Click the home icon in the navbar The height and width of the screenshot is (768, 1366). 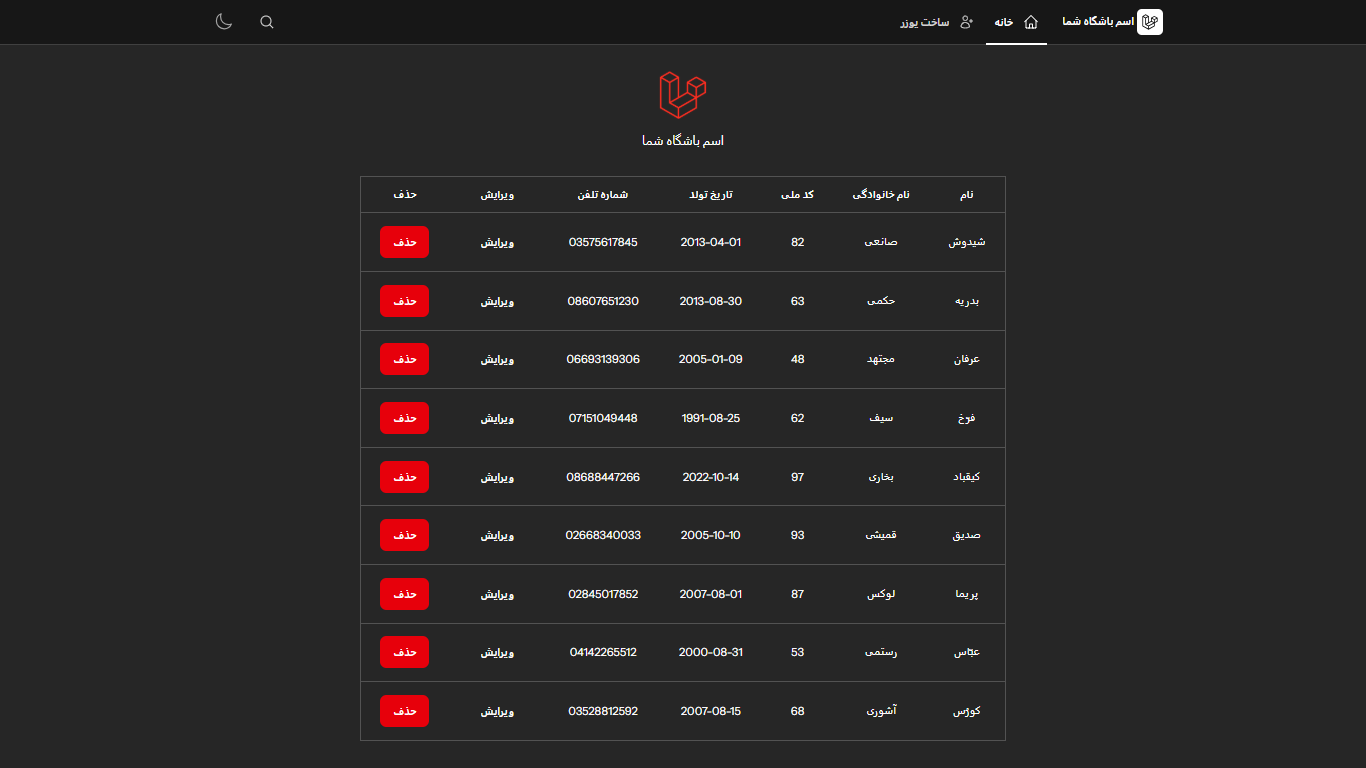[1031, 22]
